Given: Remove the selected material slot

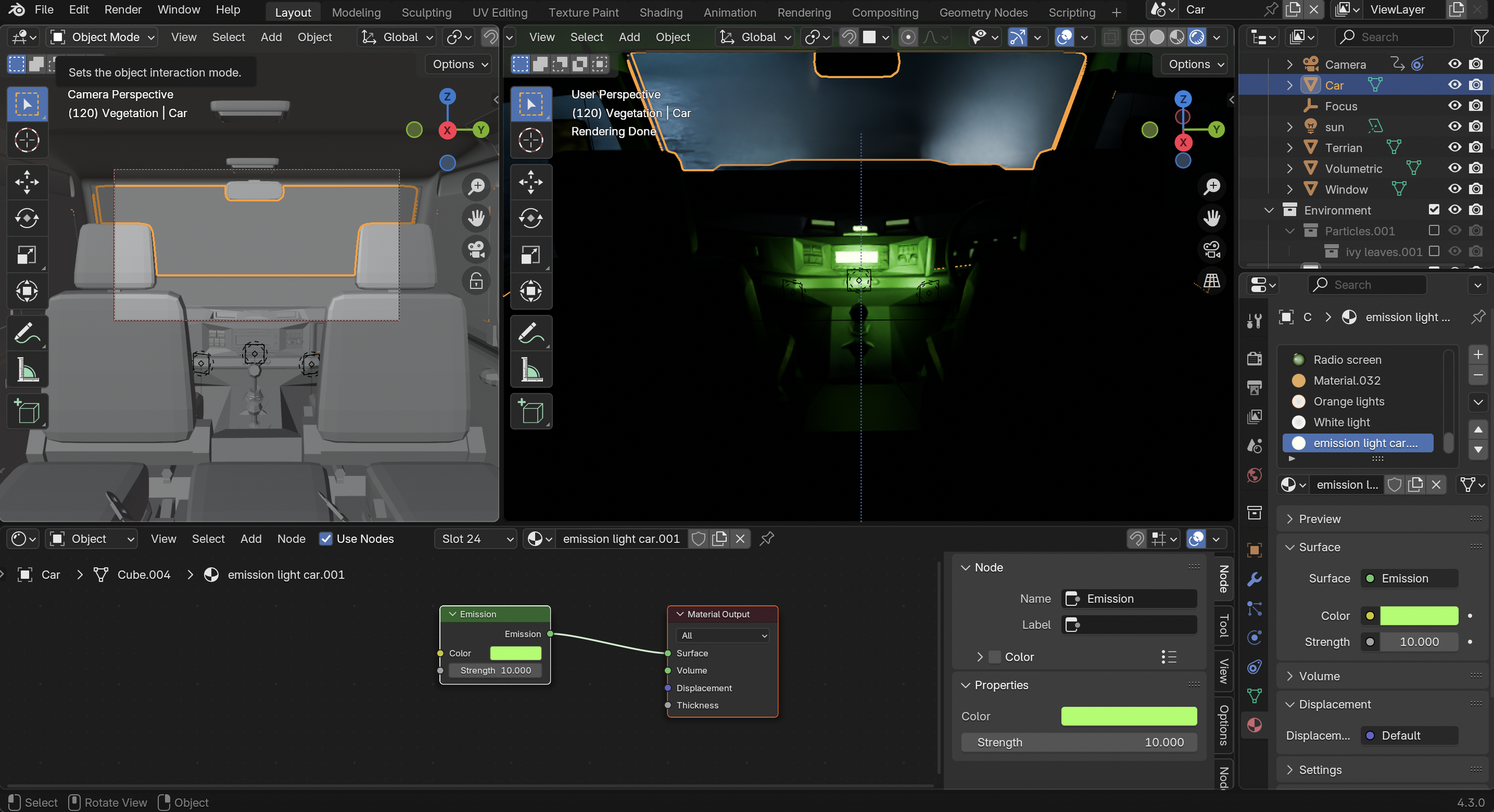Looking at the screenshot, I should click(1478, 375).
